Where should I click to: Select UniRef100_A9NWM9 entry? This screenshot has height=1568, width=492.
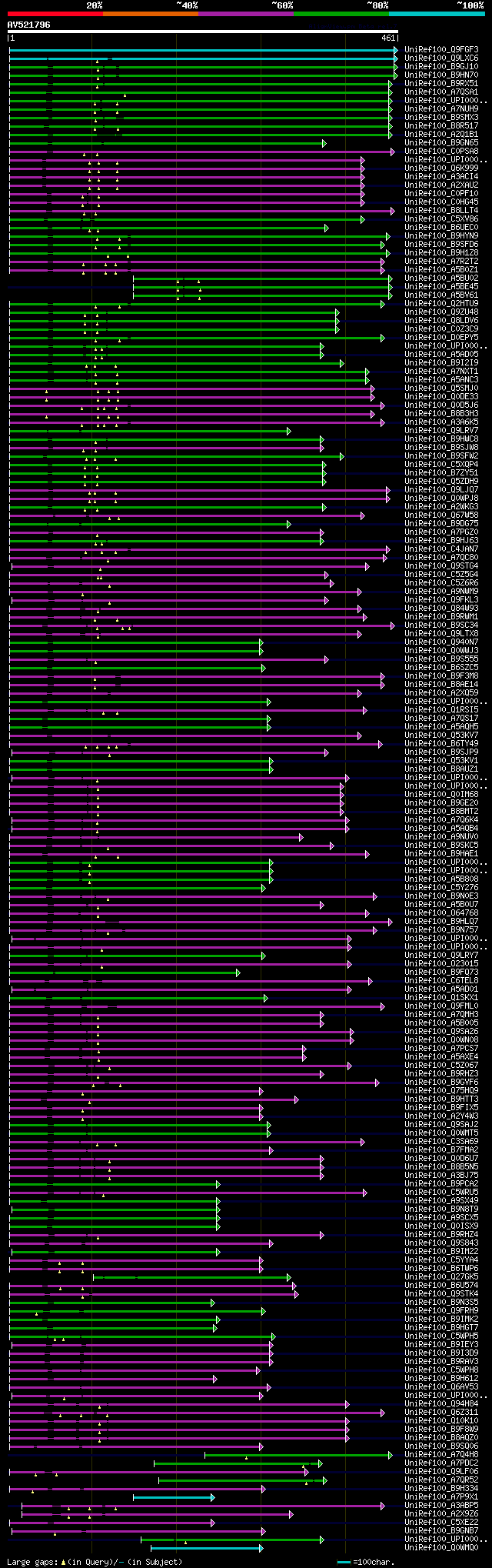coord(441,592)
